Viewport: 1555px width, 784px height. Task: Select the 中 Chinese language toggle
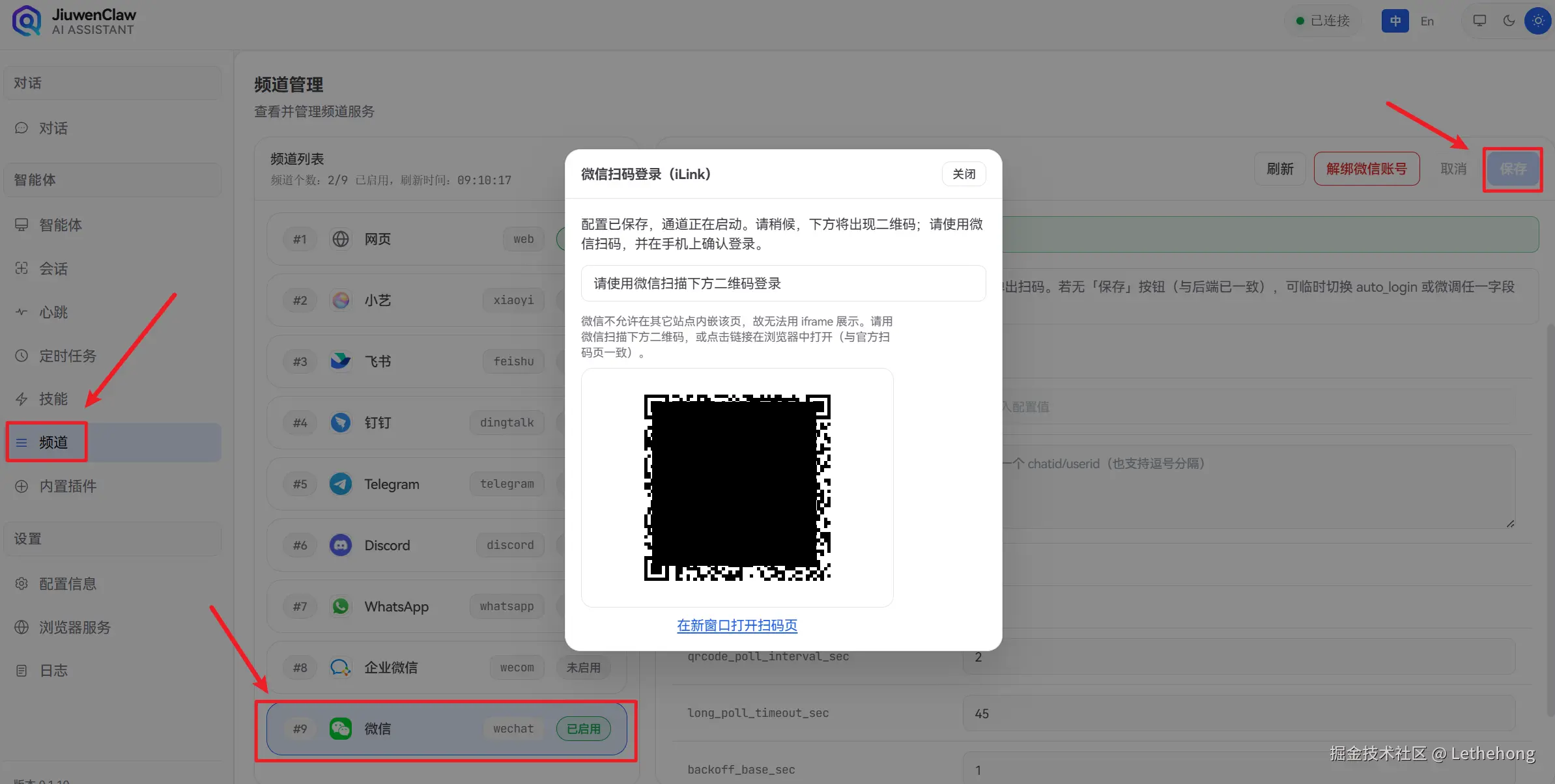click(x=1395, y=21)
